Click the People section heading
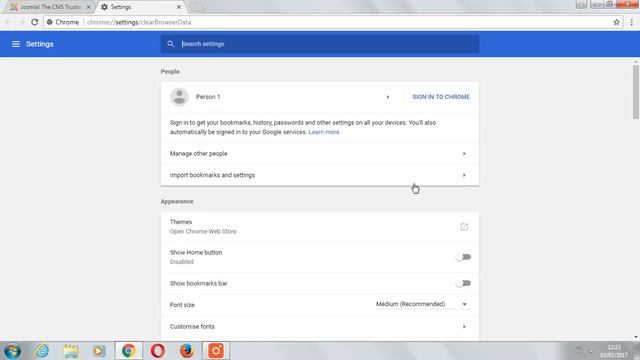The height and width of the screenshot is (360, 640). click(x=170, y=71)
